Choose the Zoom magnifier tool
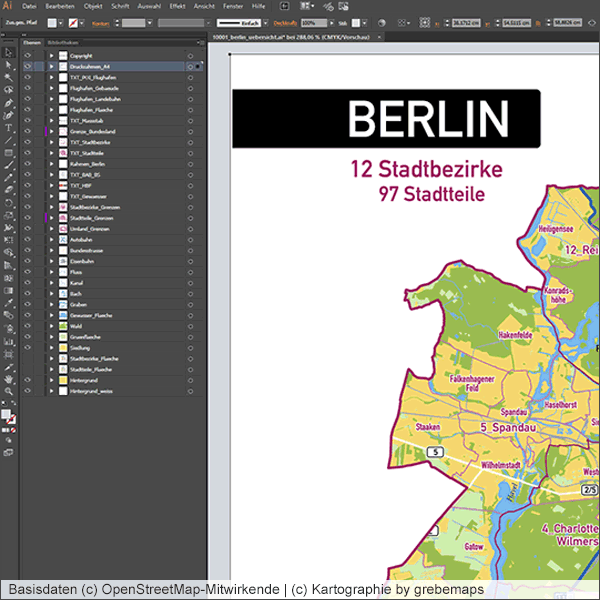The image size is (600, 600). click(9, 392)
